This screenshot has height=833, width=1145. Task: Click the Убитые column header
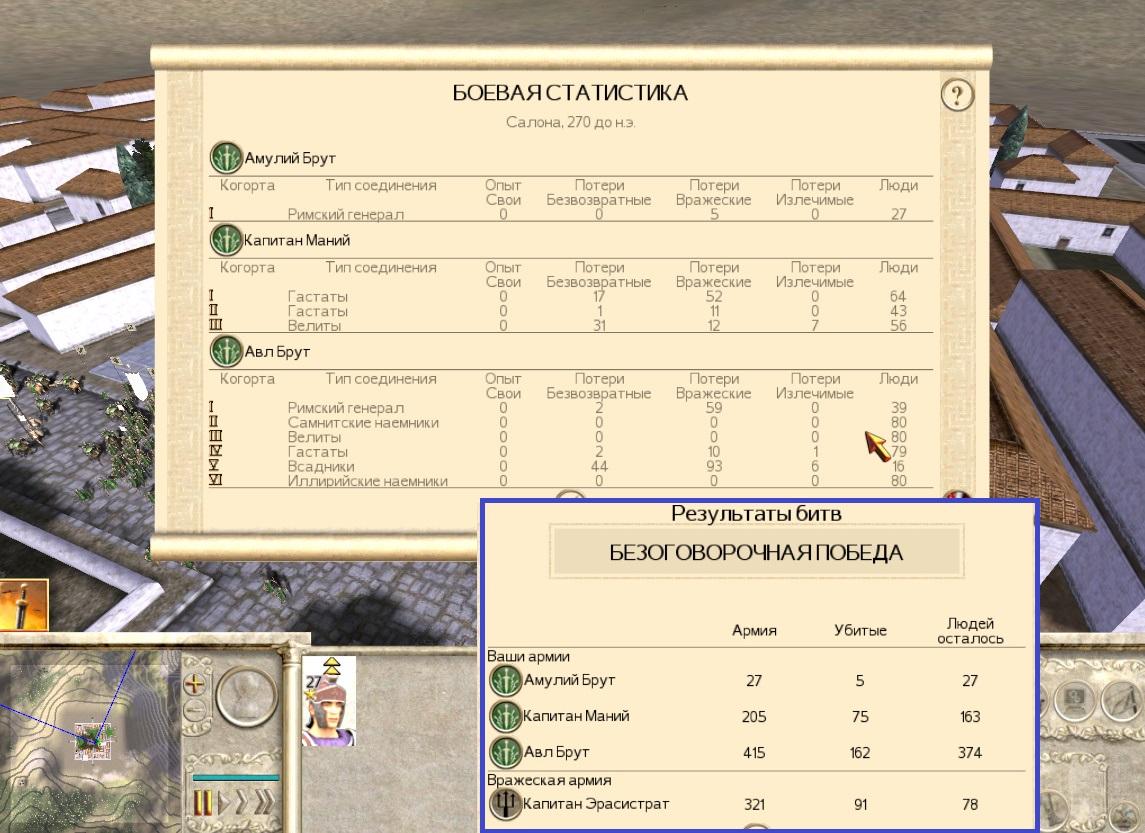pos(860,631)
